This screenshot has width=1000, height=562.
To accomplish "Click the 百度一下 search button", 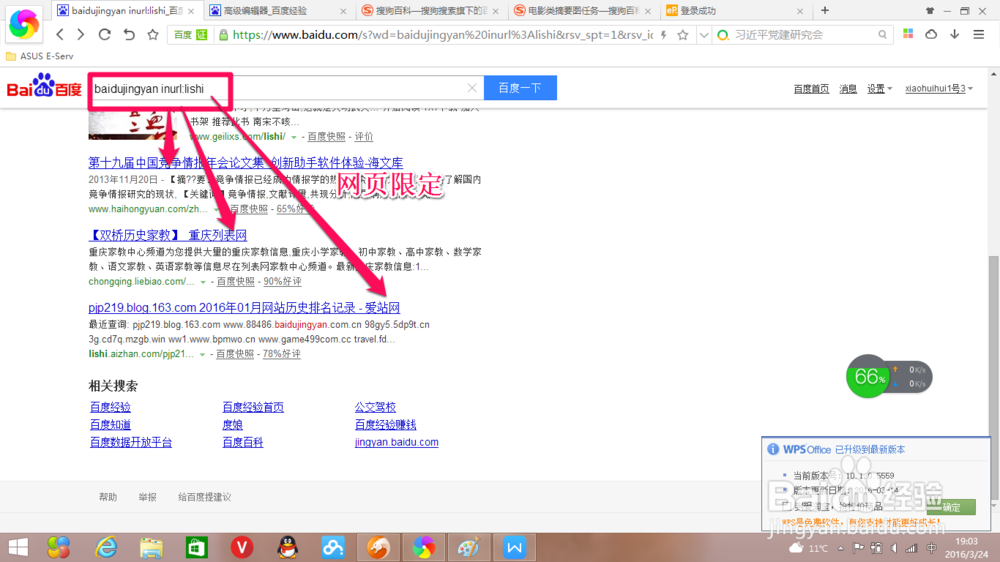I will tap(520, 88).
